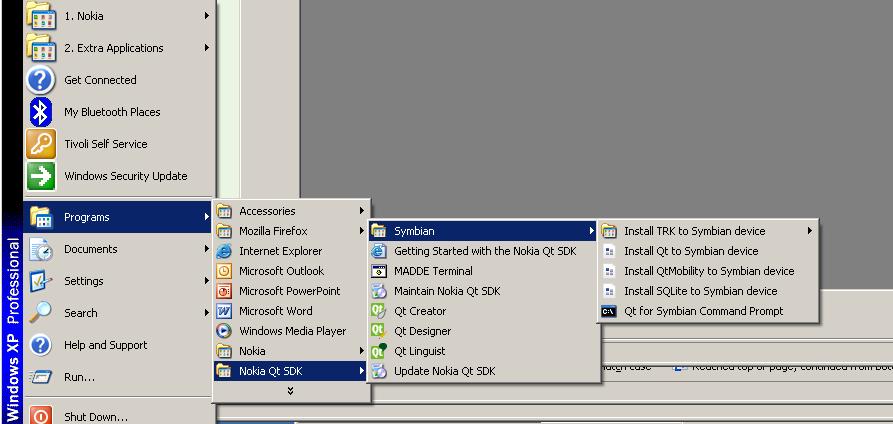Click the Qt Creator icon
Image resolution: width=893 pixels, height=424 pixels.
point(378,311)
